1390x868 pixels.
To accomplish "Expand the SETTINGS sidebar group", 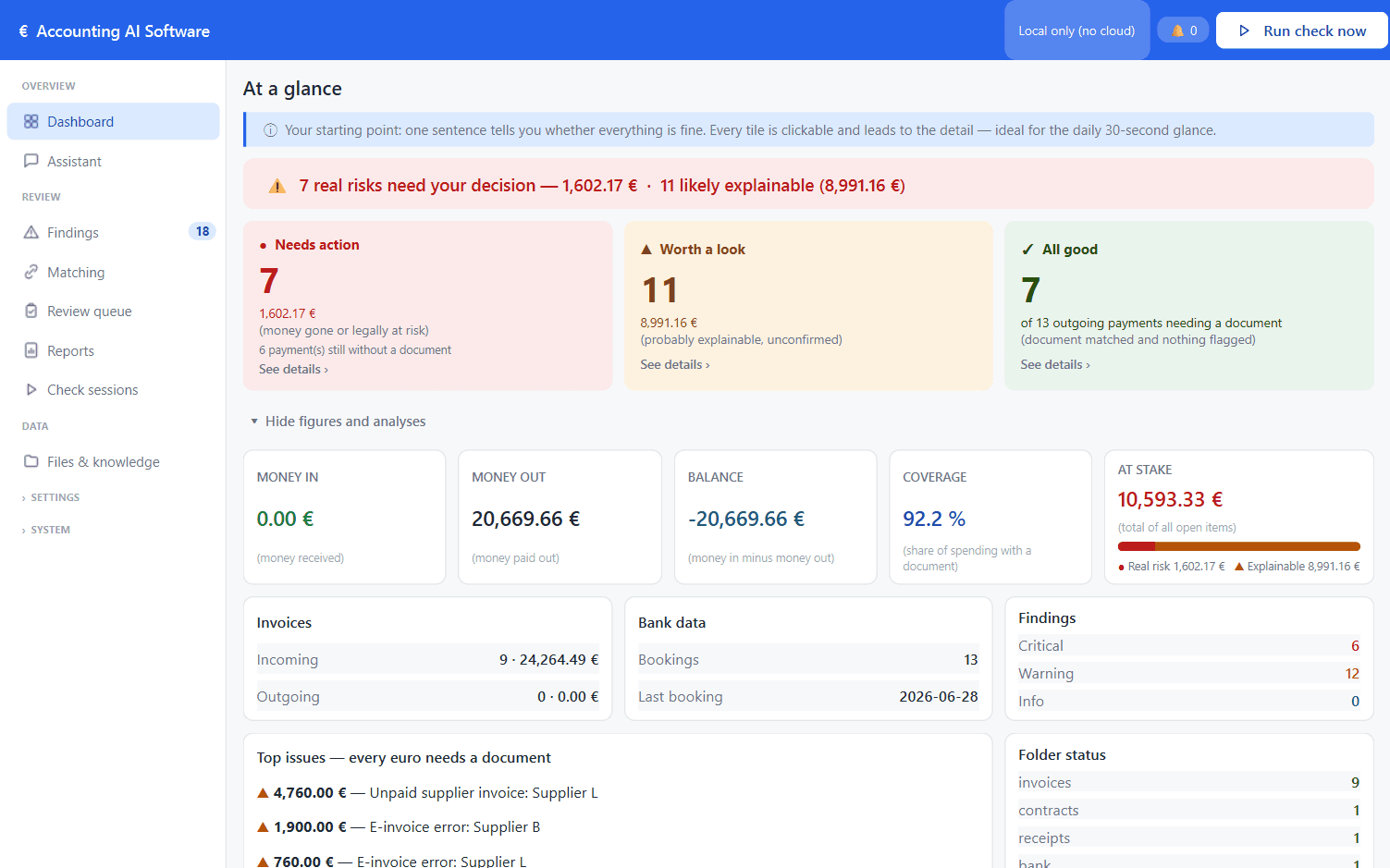I will (51, 497).
